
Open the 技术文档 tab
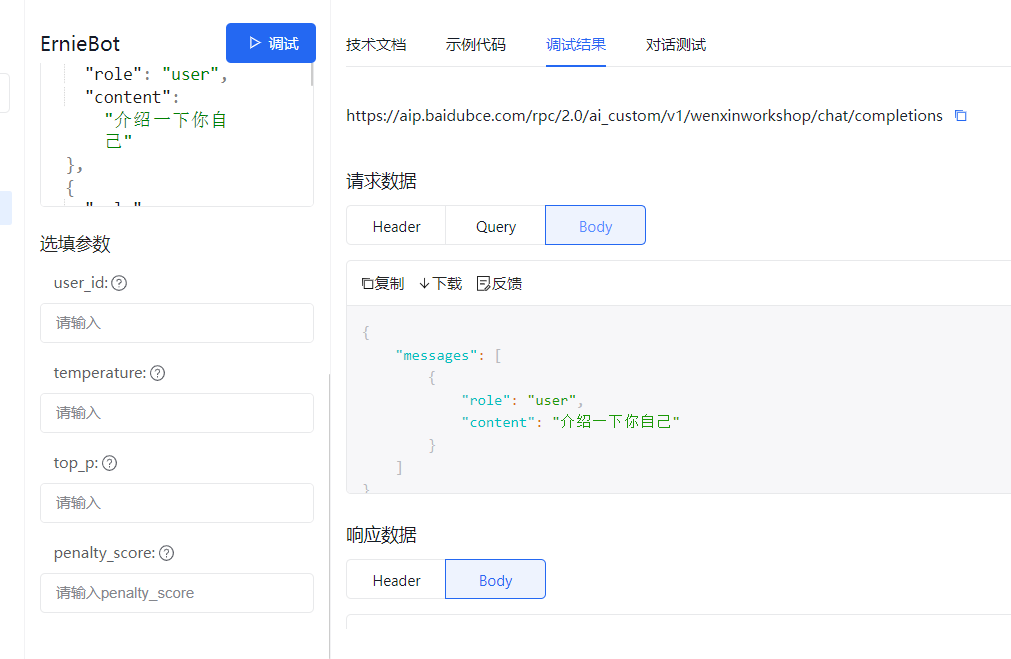tap(376, 44)
